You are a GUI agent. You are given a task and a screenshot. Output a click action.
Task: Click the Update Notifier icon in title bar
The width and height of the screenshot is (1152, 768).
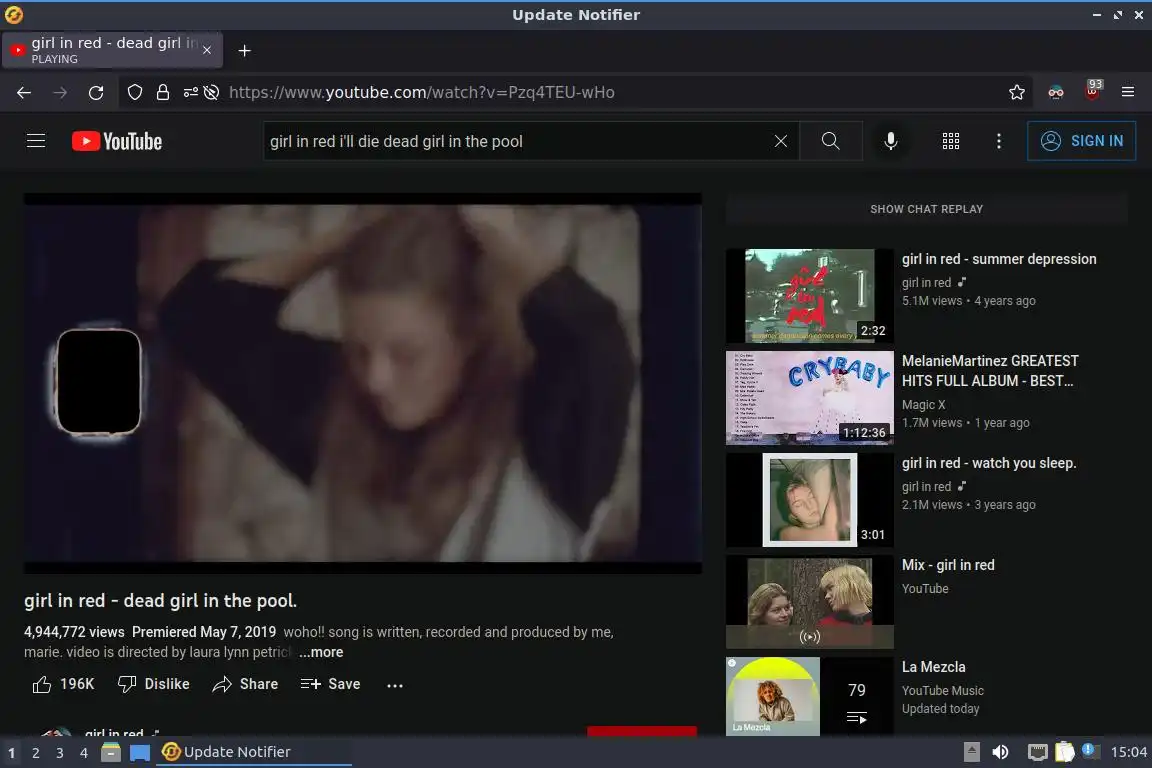tap(13, 14)
